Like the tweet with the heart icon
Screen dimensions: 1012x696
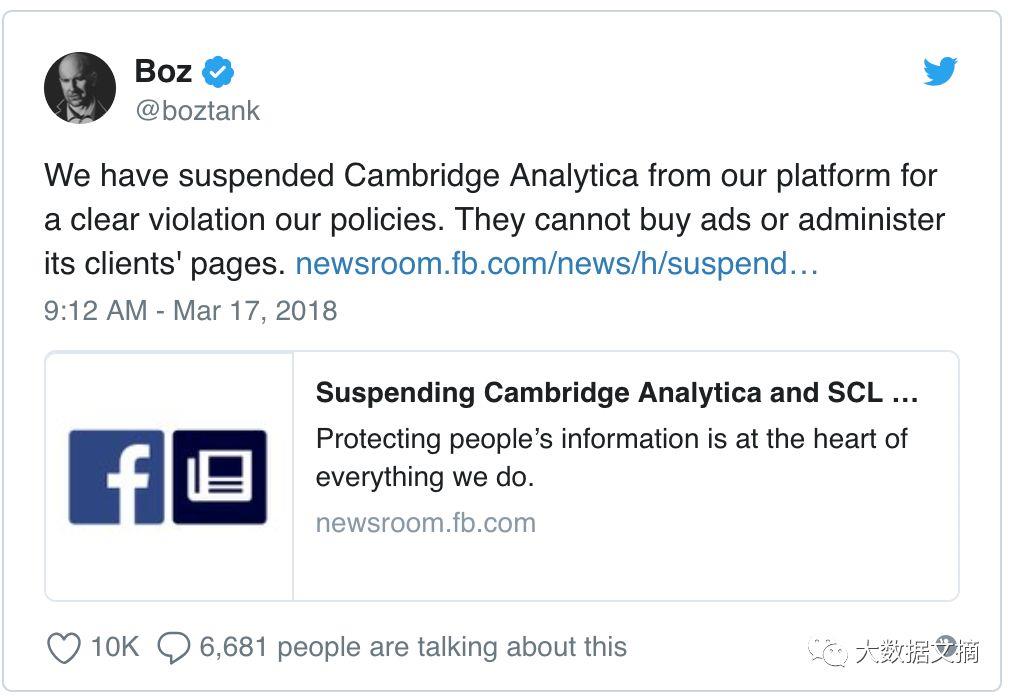64,649
